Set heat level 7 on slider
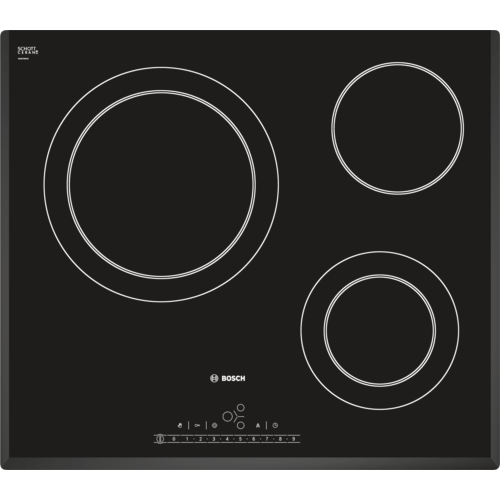The width and height of the screenshot is (500, 500). point(267,439)
